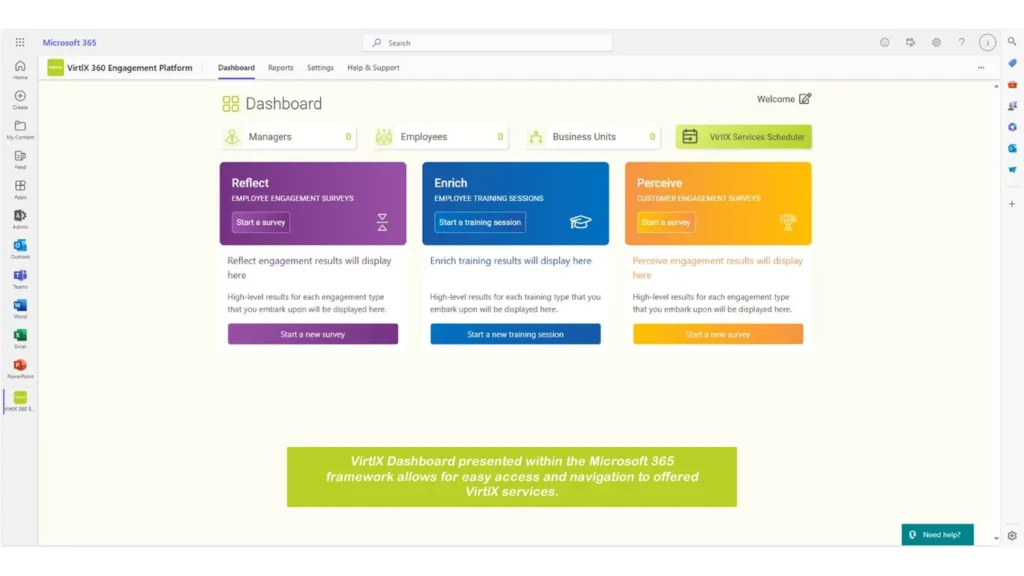
Task: Start a new training session in Enrich
Action: (x=515, y=334)
